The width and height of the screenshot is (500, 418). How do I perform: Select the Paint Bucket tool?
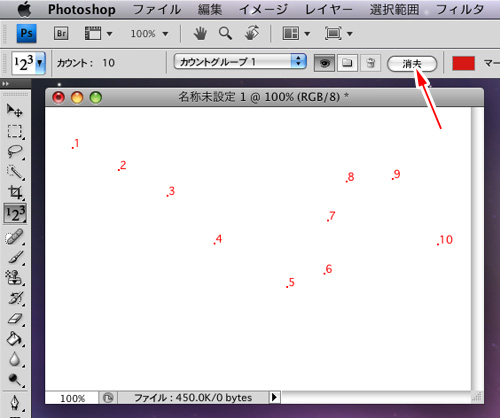point(15,339)
